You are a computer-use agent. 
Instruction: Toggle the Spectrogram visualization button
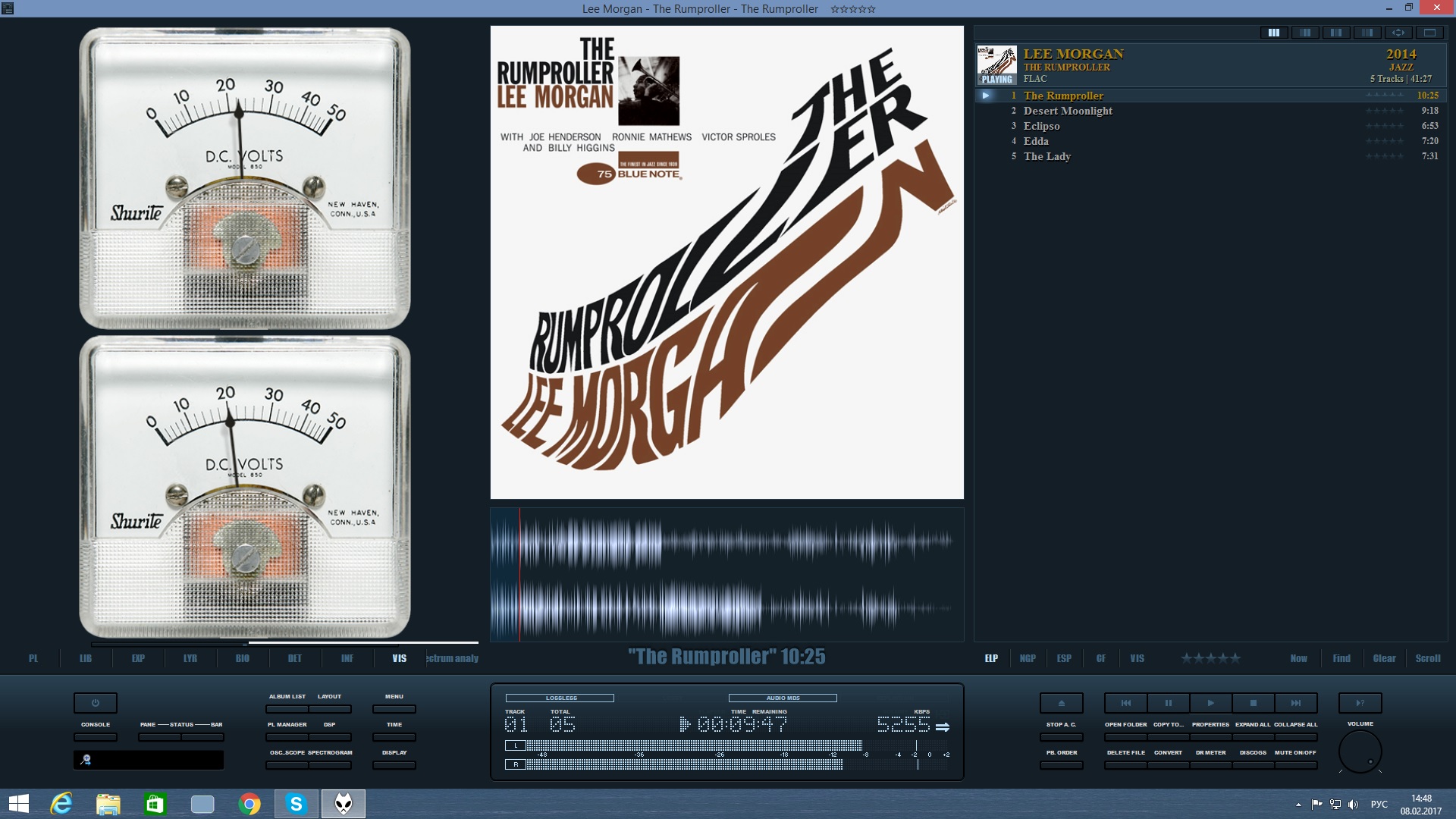click(330, 764)
